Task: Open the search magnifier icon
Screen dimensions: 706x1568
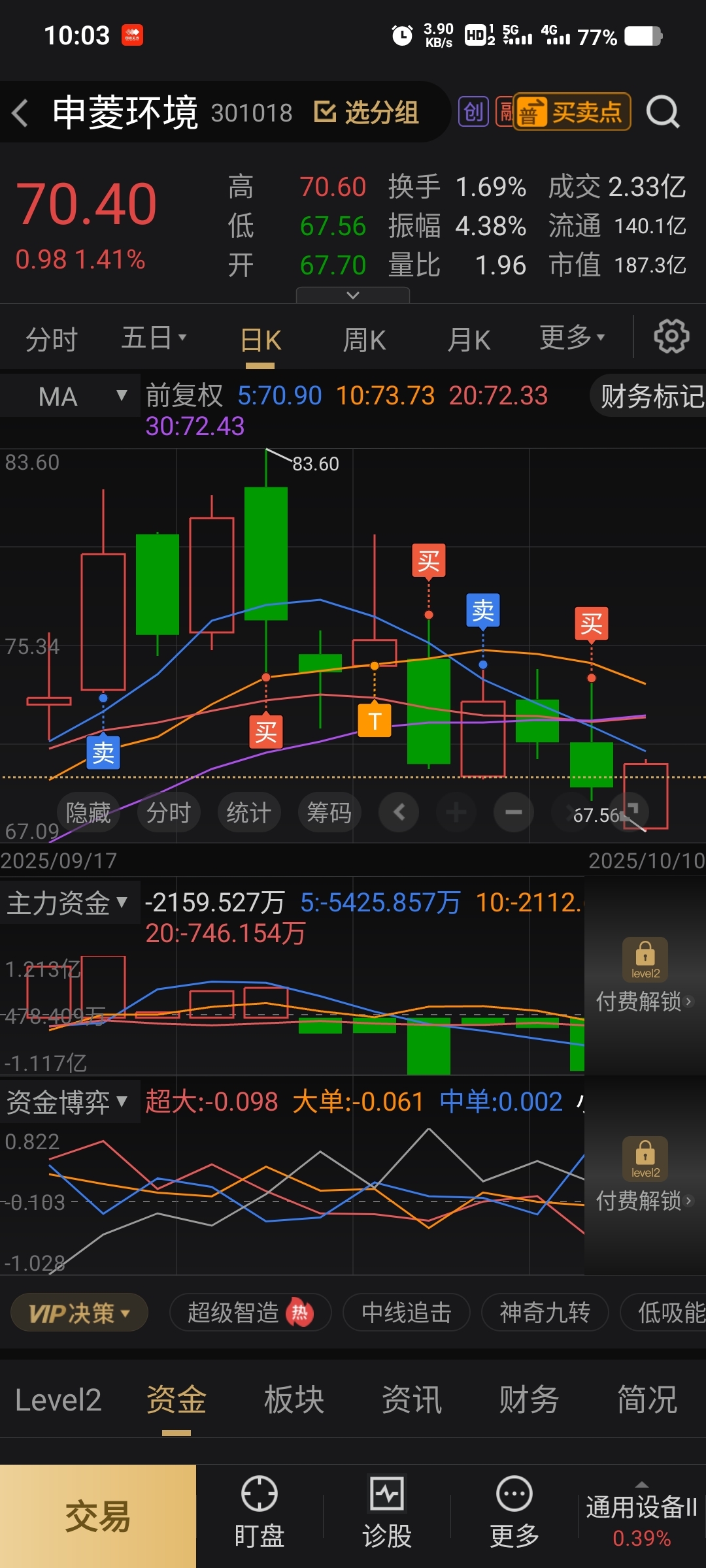Action: coord(663,112)
